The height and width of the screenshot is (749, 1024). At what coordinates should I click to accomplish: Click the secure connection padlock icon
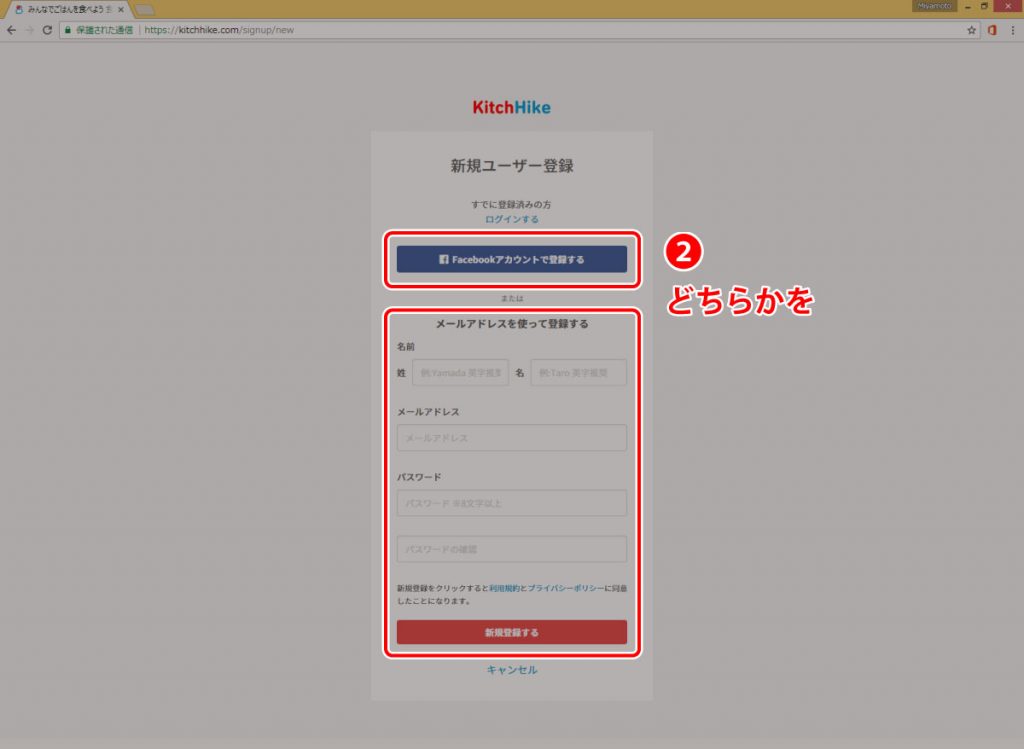pos(67,30)
